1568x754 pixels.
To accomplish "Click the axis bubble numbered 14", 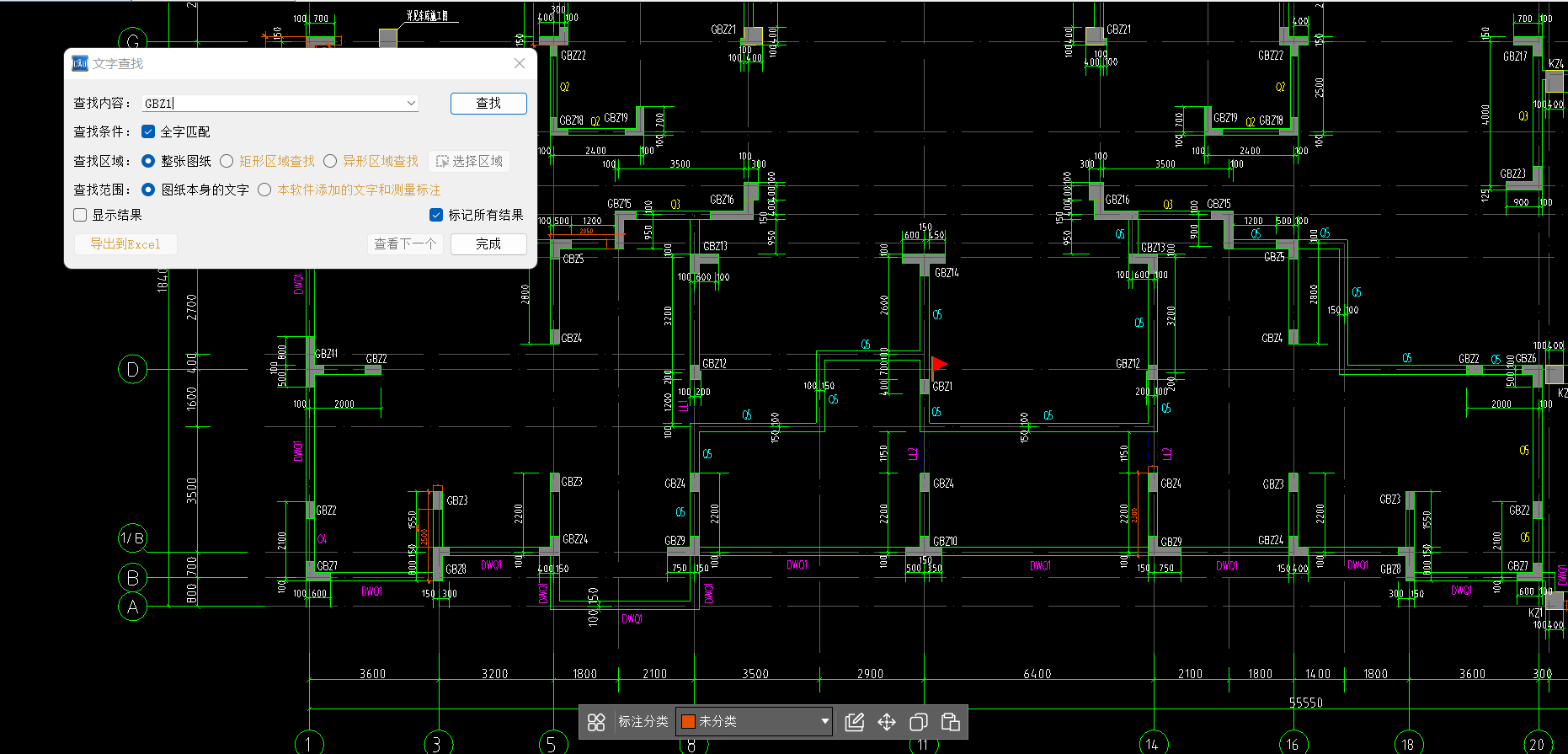I will click(x=1153, y=743).
